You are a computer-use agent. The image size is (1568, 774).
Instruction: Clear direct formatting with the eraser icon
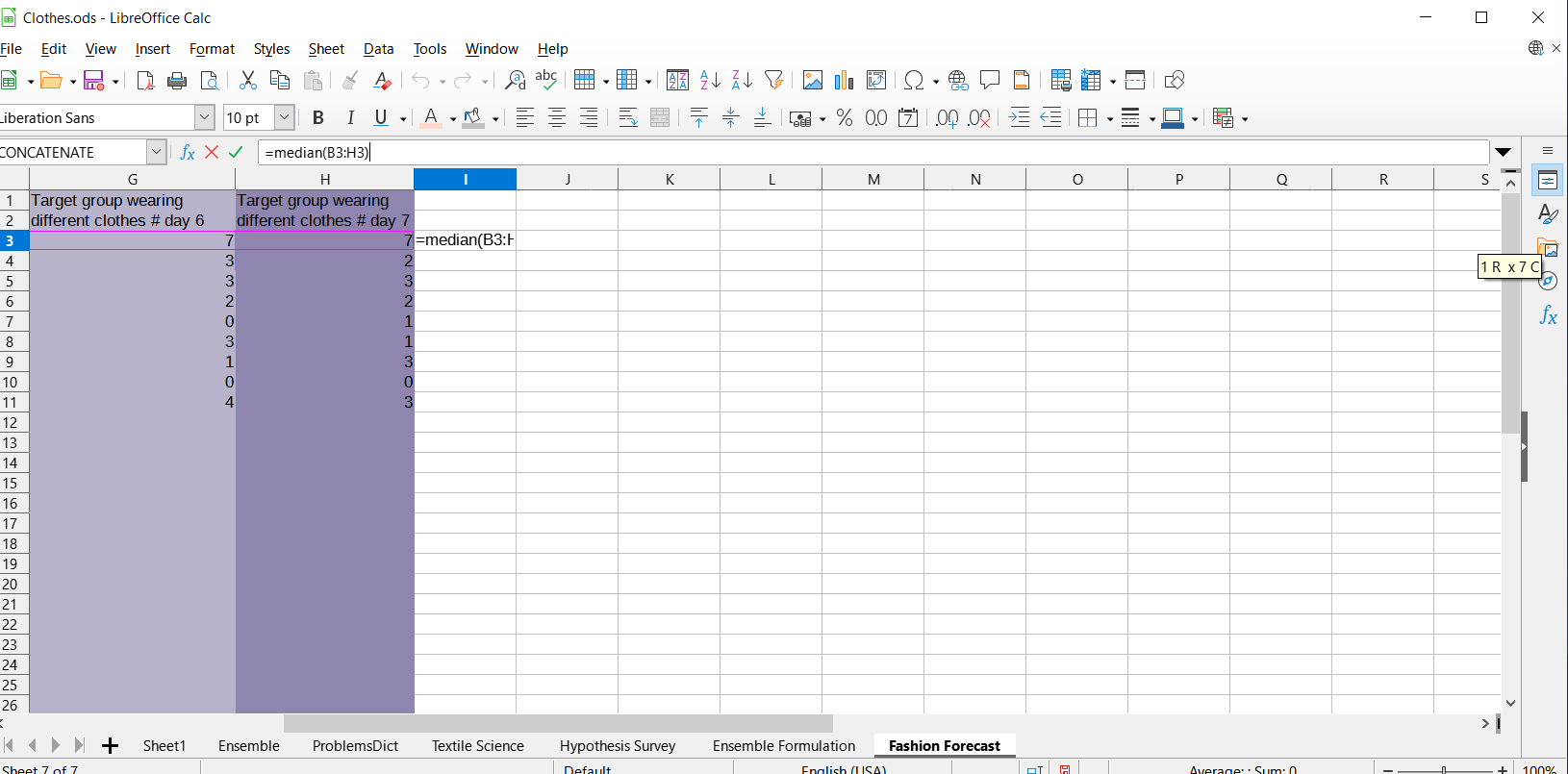(382, 81)
